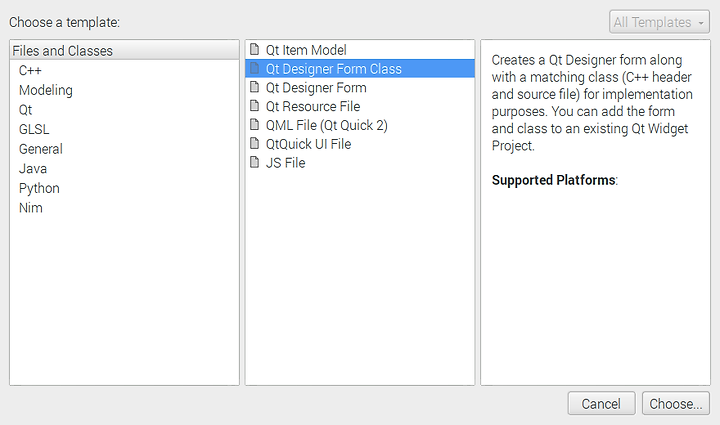Screen dimensions: 720x425
Task: Click the Files and Classes header
Action: point(124,50)
